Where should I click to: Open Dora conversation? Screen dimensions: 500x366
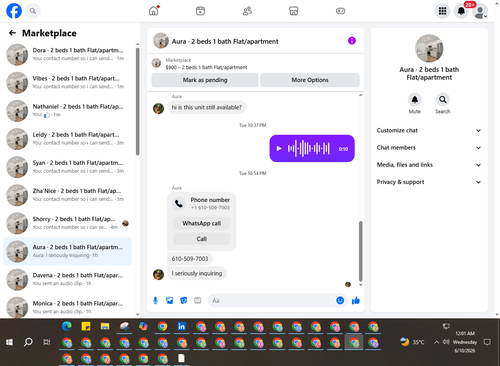click(68, 54)
